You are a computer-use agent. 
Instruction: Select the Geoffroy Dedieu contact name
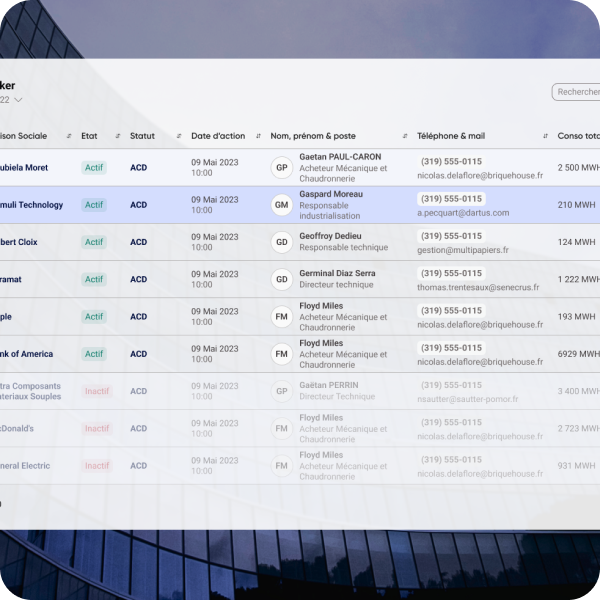[x=330, y=237]
